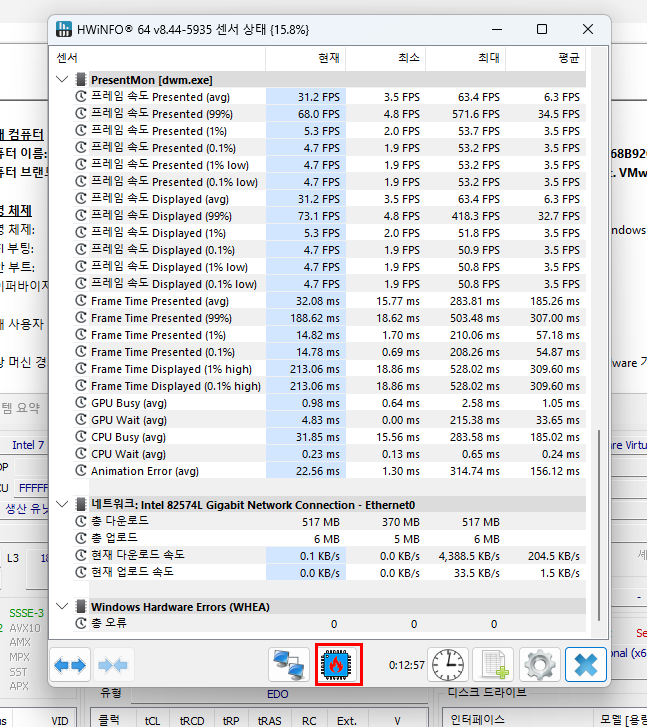The height and width of the screenshot is (727, 647).
Task: Click the 평균 column header
Action: pos(545,58)
